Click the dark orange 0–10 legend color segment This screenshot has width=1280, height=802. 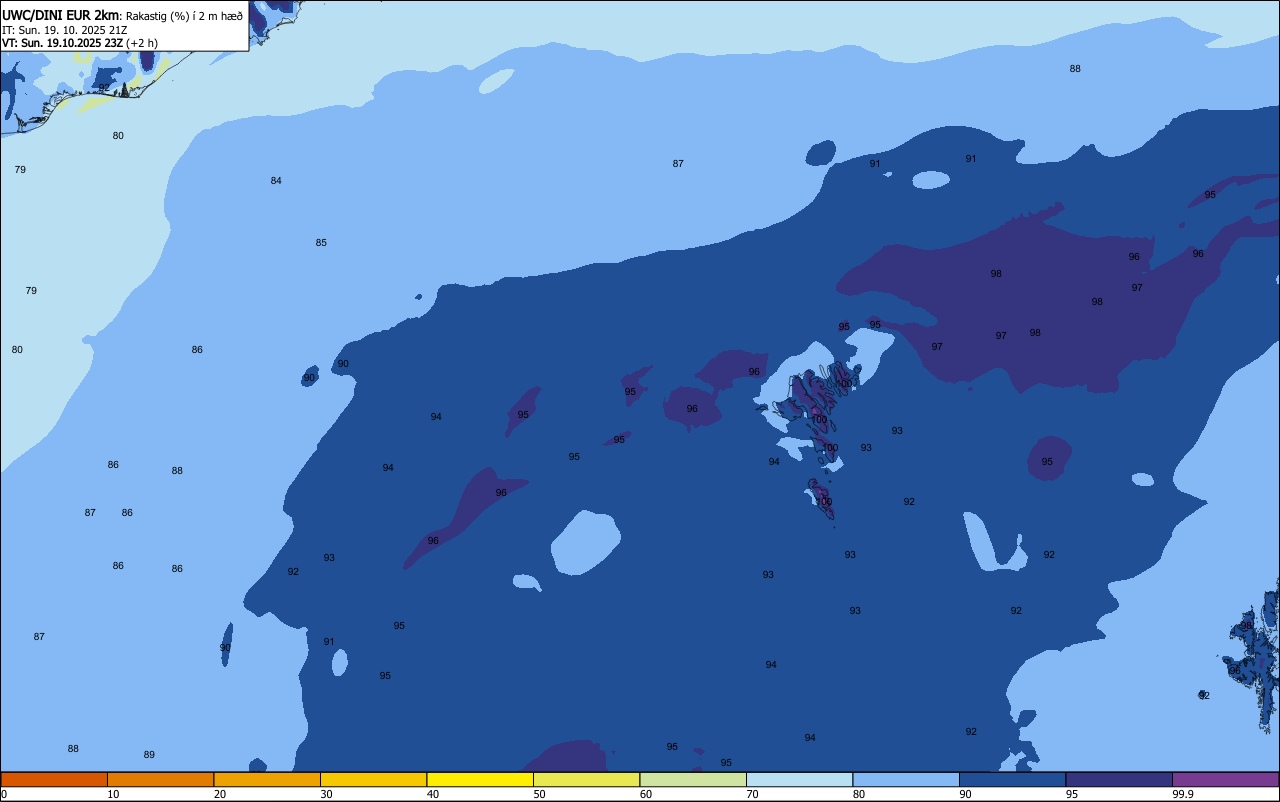(x=54, y=779)
